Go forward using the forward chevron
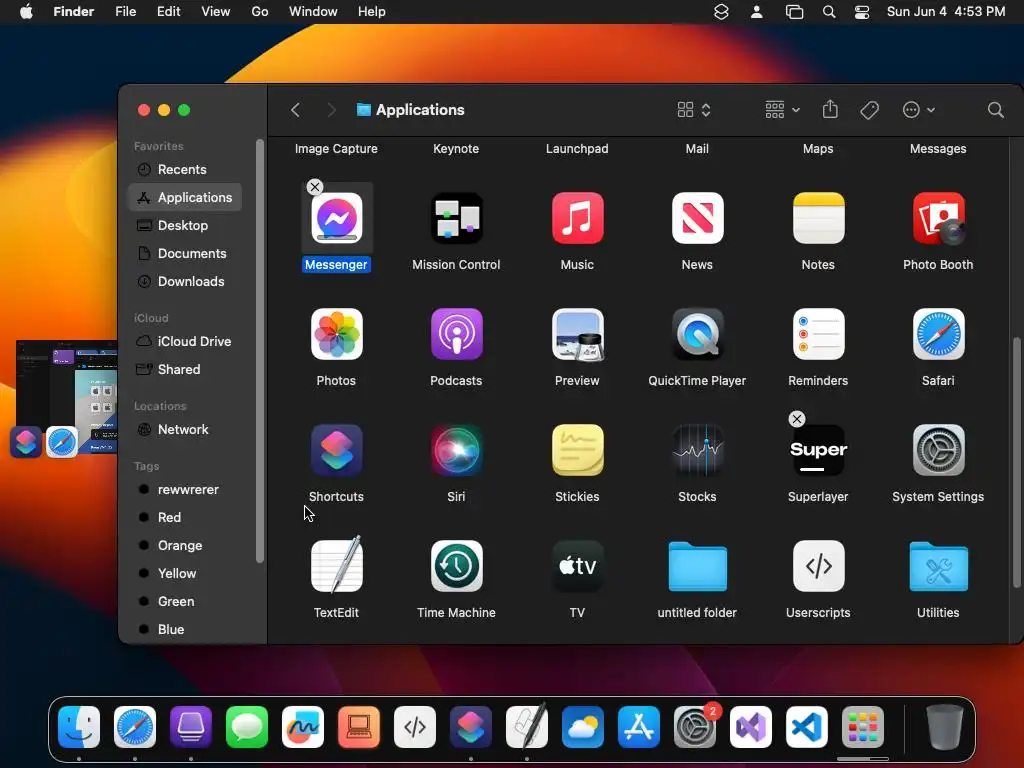This screenshot has height=768, width=1024. pyautogui.click(x=331, y=110)
